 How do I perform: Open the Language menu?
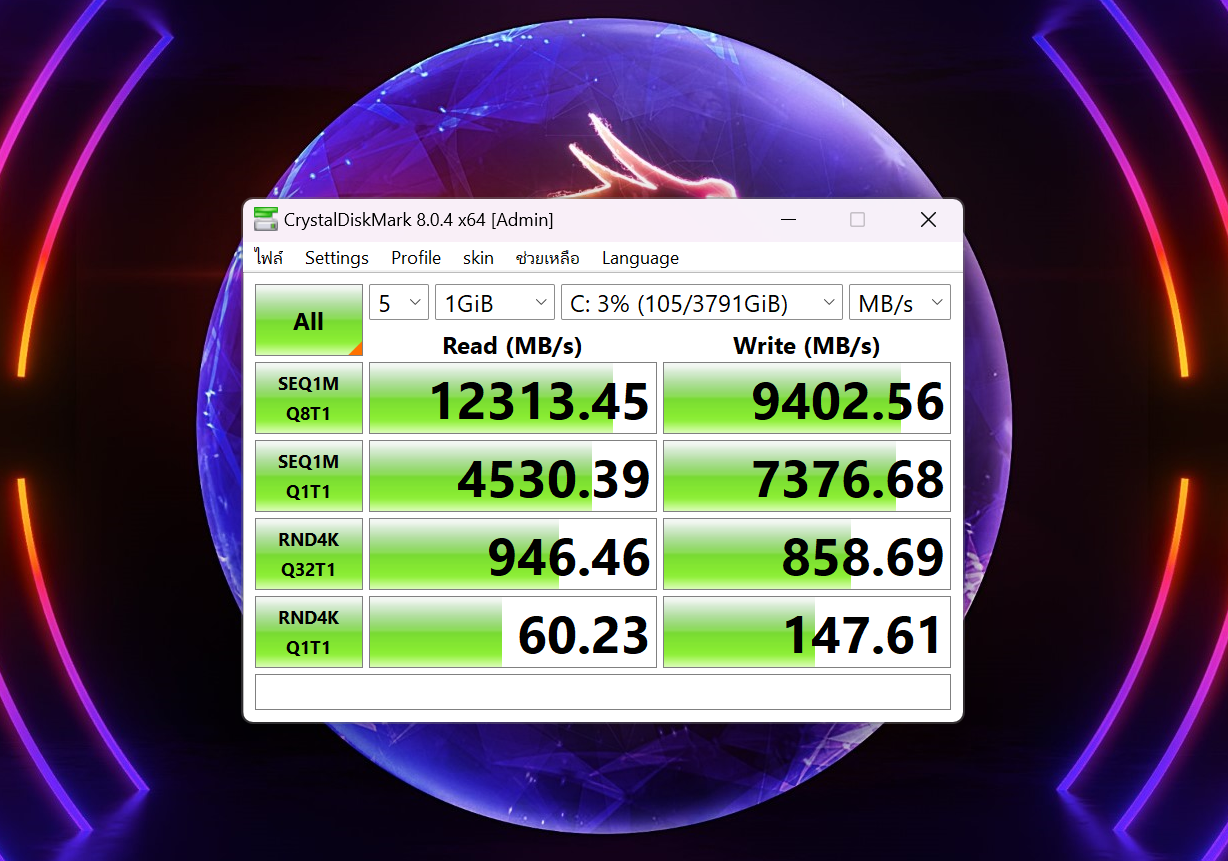click(640, 258)
